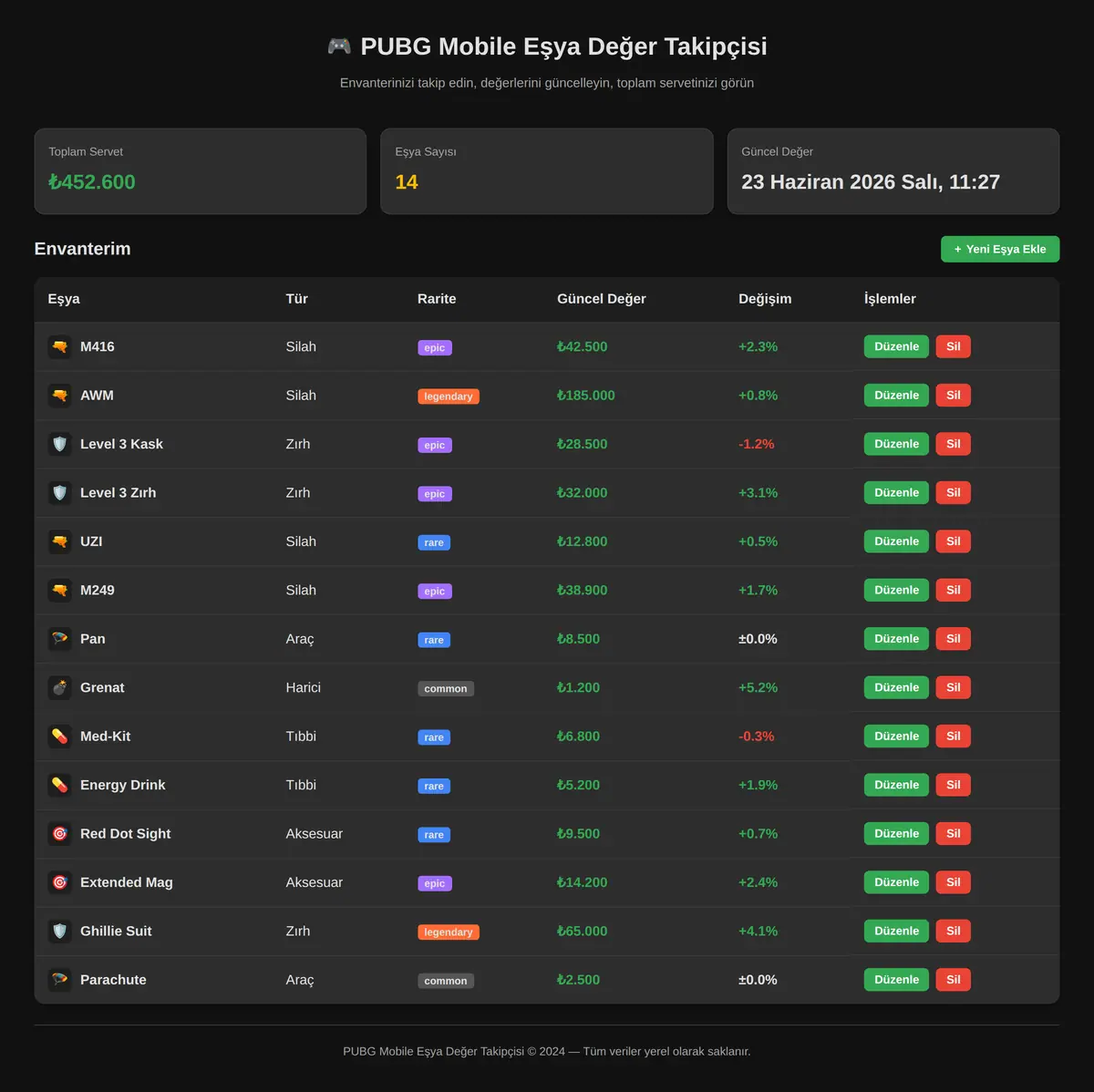This screenshot has width=1094, height=1092.
Task: Click shield icon beside Ghillie Suit
Action: [59, 931]
